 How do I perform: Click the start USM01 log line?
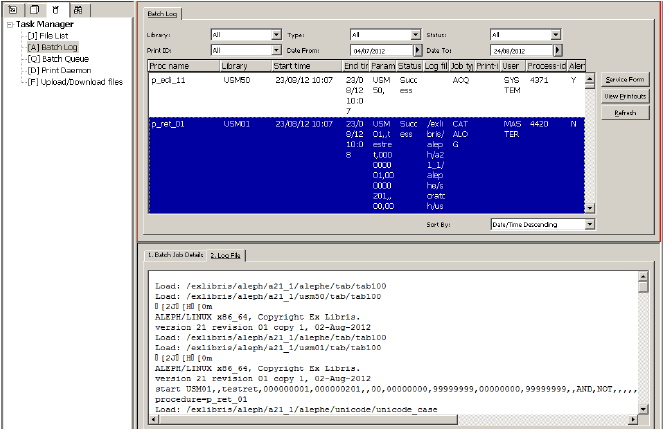click(396, 389)
